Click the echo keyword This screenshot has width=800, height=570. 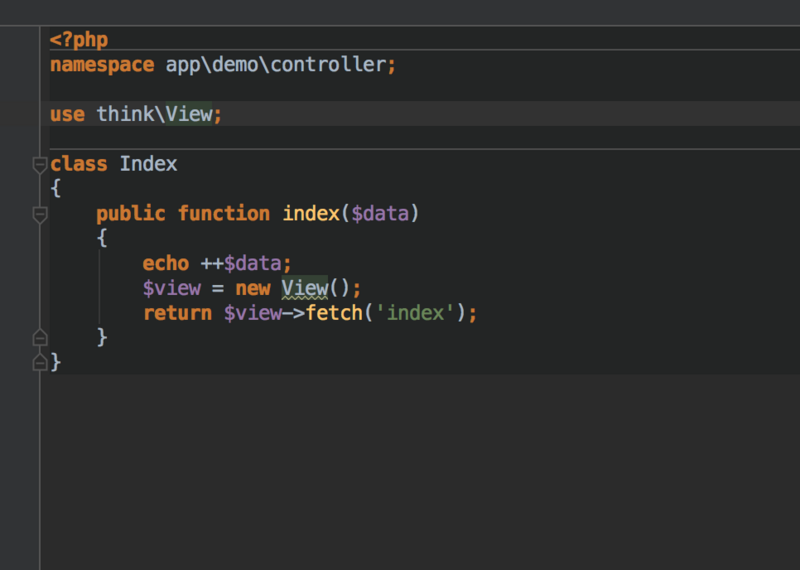point(166,263)
